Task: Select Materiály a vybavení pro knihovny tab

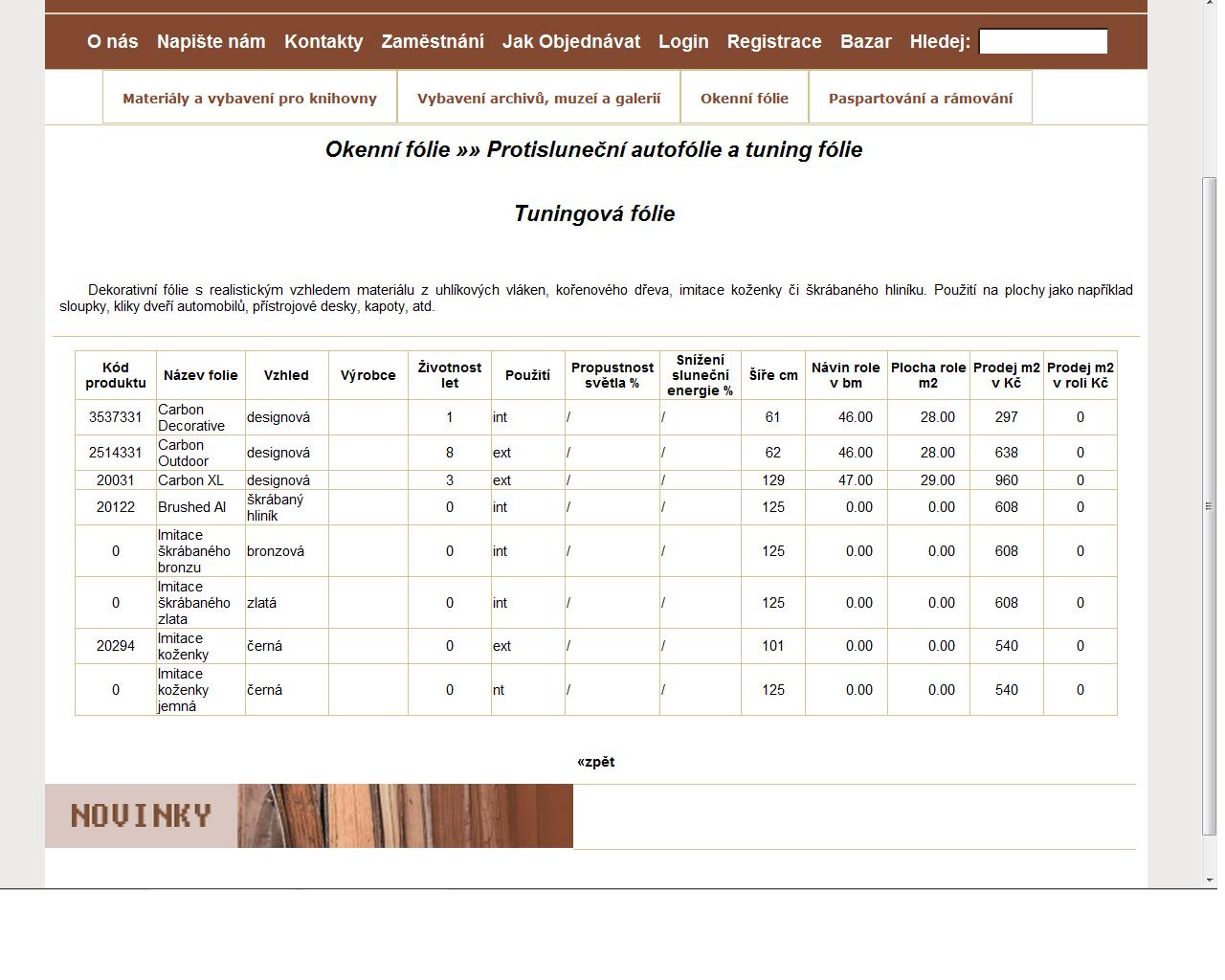Action: 250,98
